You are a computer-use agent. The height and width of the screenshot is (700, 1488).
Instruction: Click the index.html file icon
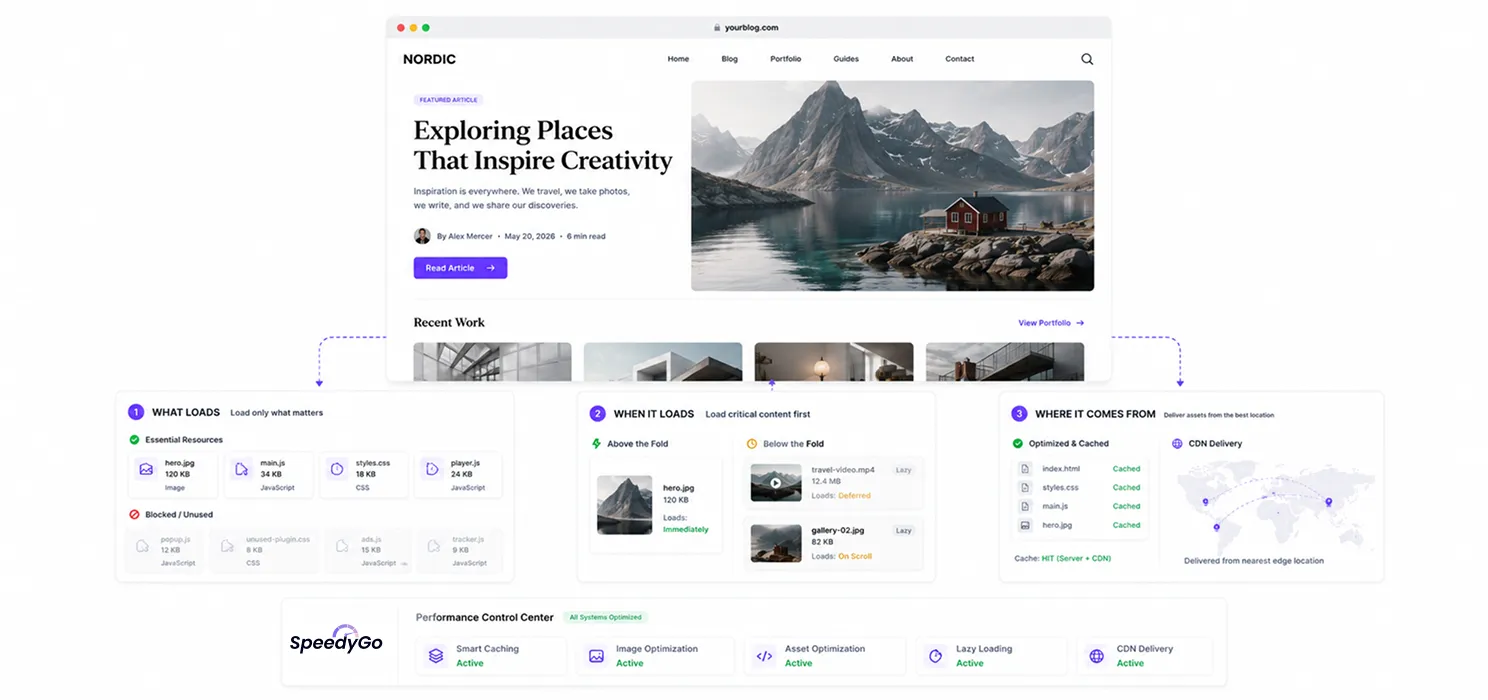(x=1025, y=469)
